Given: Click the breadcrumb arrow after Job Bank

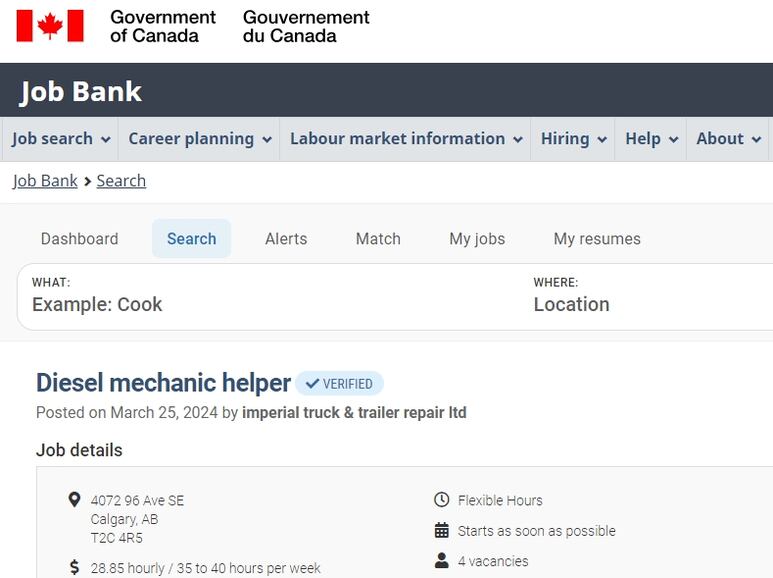Looking at the screenshot, I should pyautogui.click(x=87, y=181).
